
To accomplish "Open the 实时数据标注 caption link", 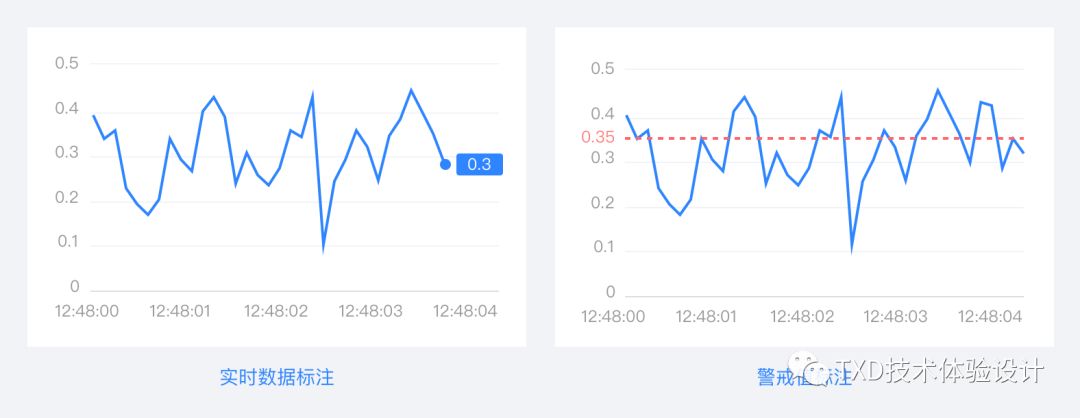I will (277, 377).
